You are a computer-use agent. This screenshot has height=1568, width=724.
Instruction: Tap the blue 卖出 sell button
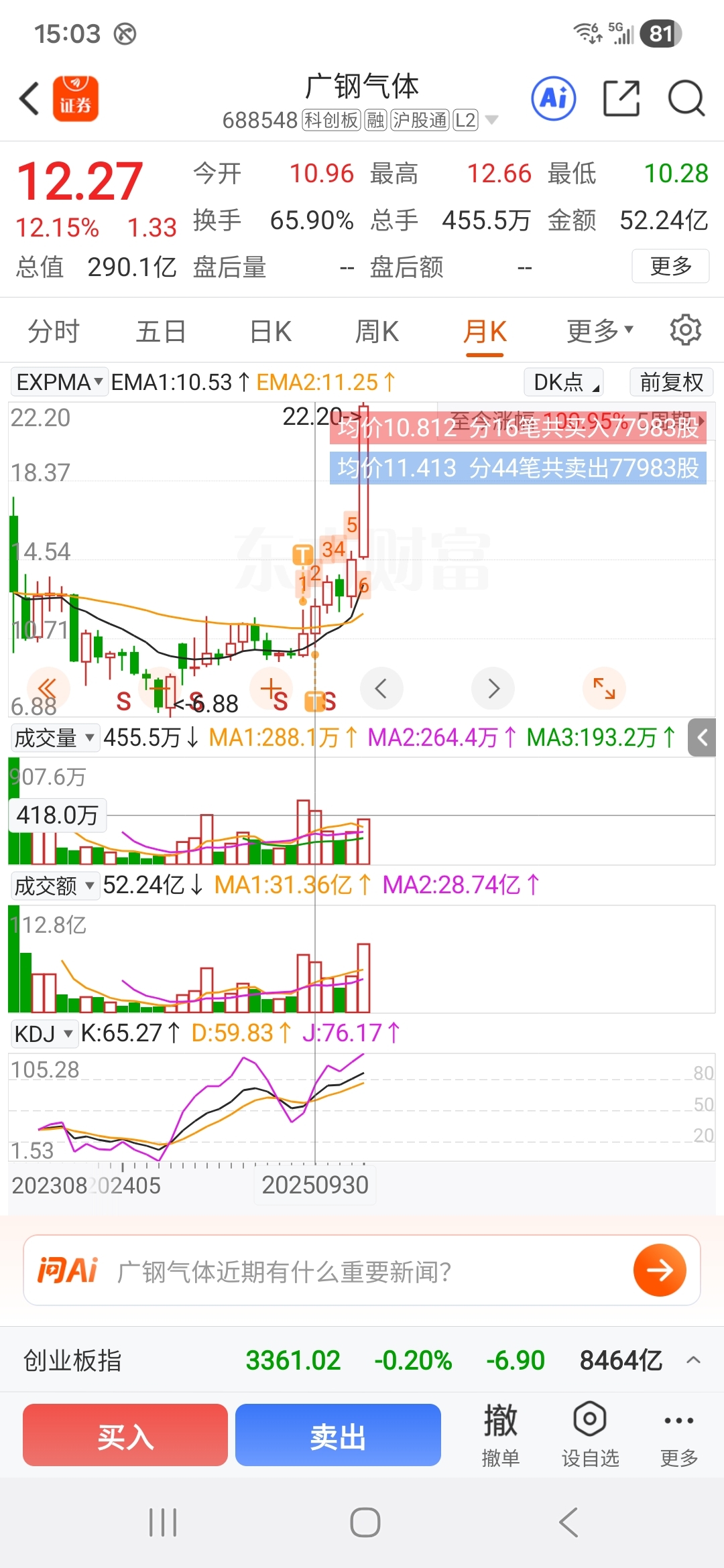coord(338,1435)
